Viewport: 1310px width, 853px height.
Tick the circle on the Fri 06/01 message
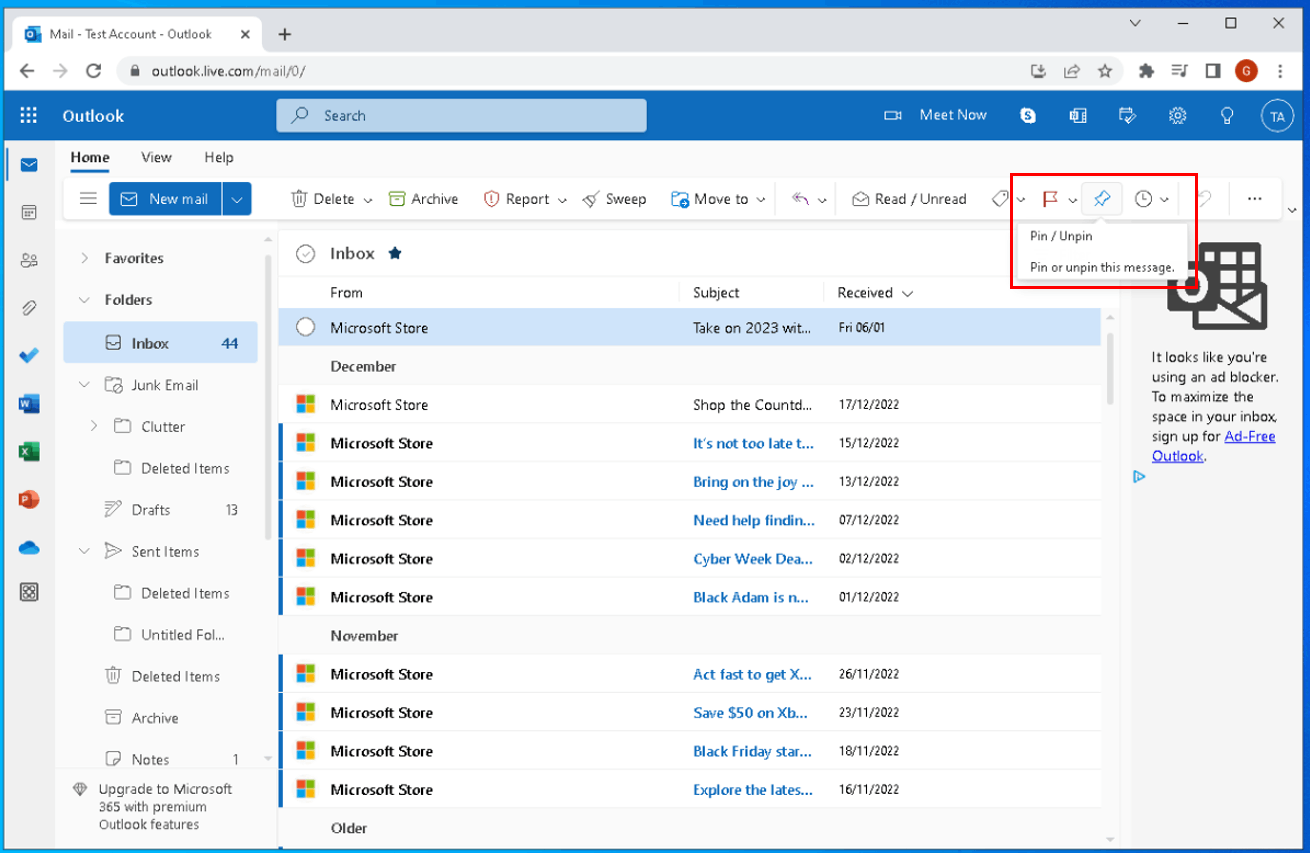tap(306, 327)
